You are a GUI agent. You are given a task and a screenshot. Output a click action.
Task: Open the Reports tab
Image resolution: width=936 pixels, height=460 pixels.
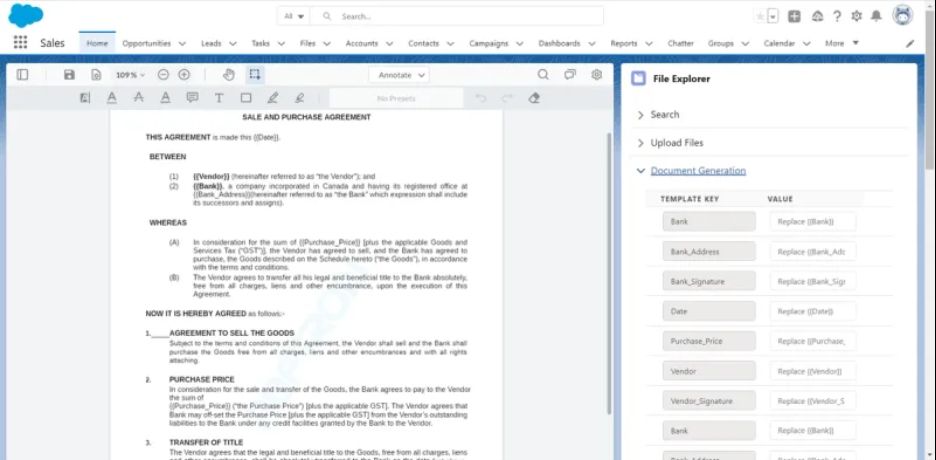click(623, 44)
